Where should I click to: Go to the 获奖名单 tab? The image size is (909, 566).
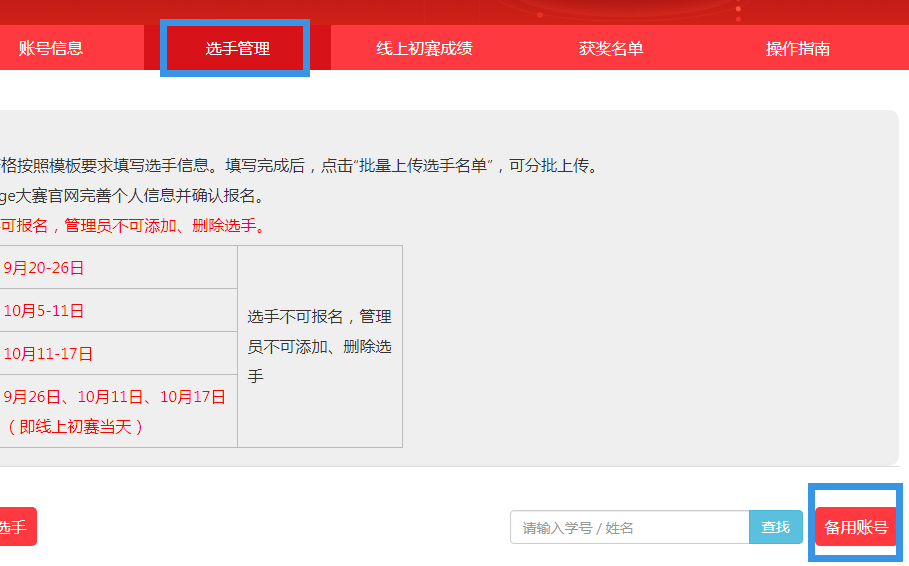tap(611, 48)
